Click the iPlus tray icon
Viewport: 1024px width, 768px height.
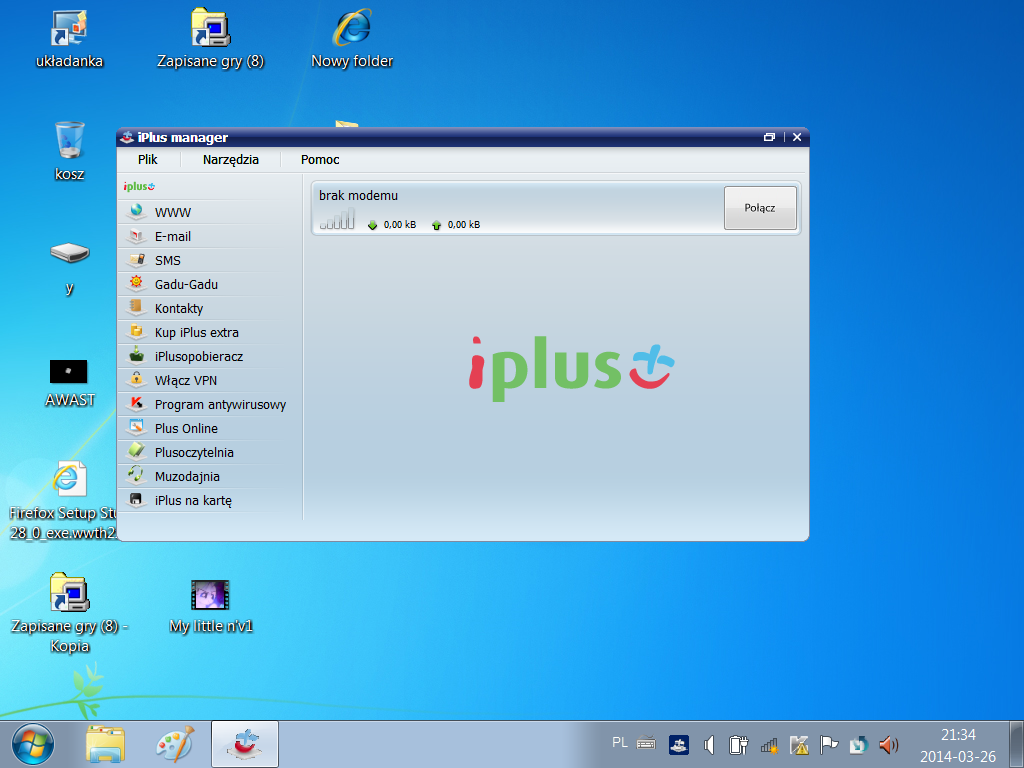click(x=679, y=744)
